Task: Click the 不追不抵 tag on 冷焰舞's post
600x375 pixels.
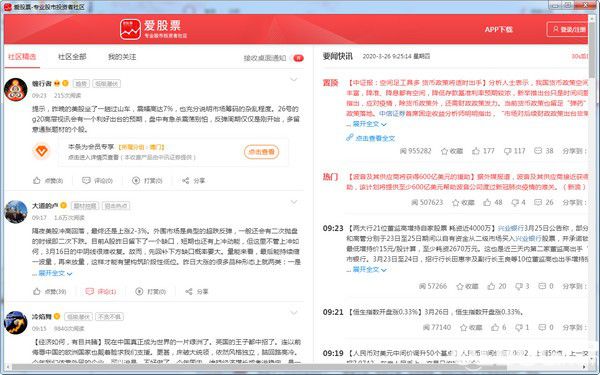Action: 109,317
